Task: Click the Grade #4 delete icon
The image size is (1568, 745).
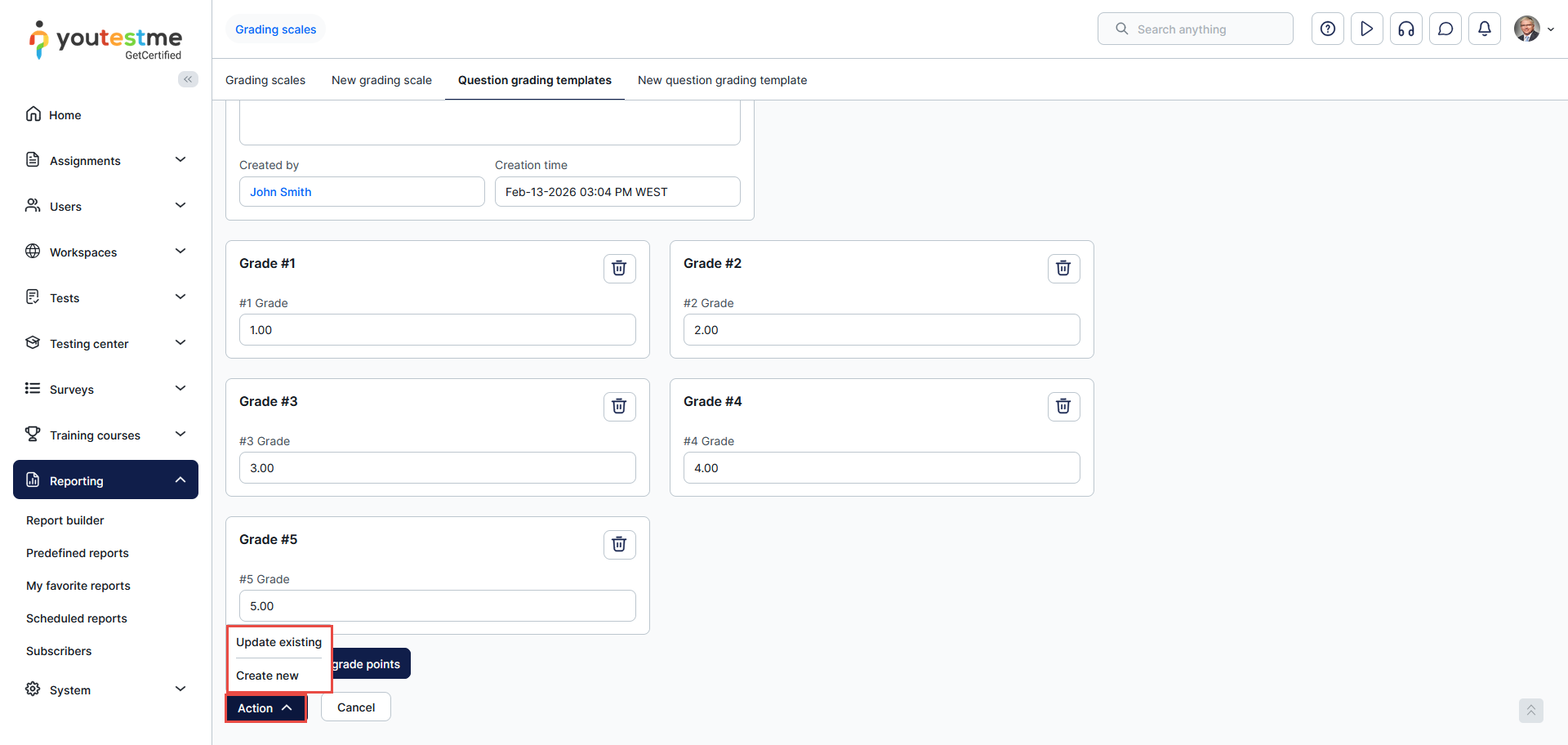Action: 1063,406
